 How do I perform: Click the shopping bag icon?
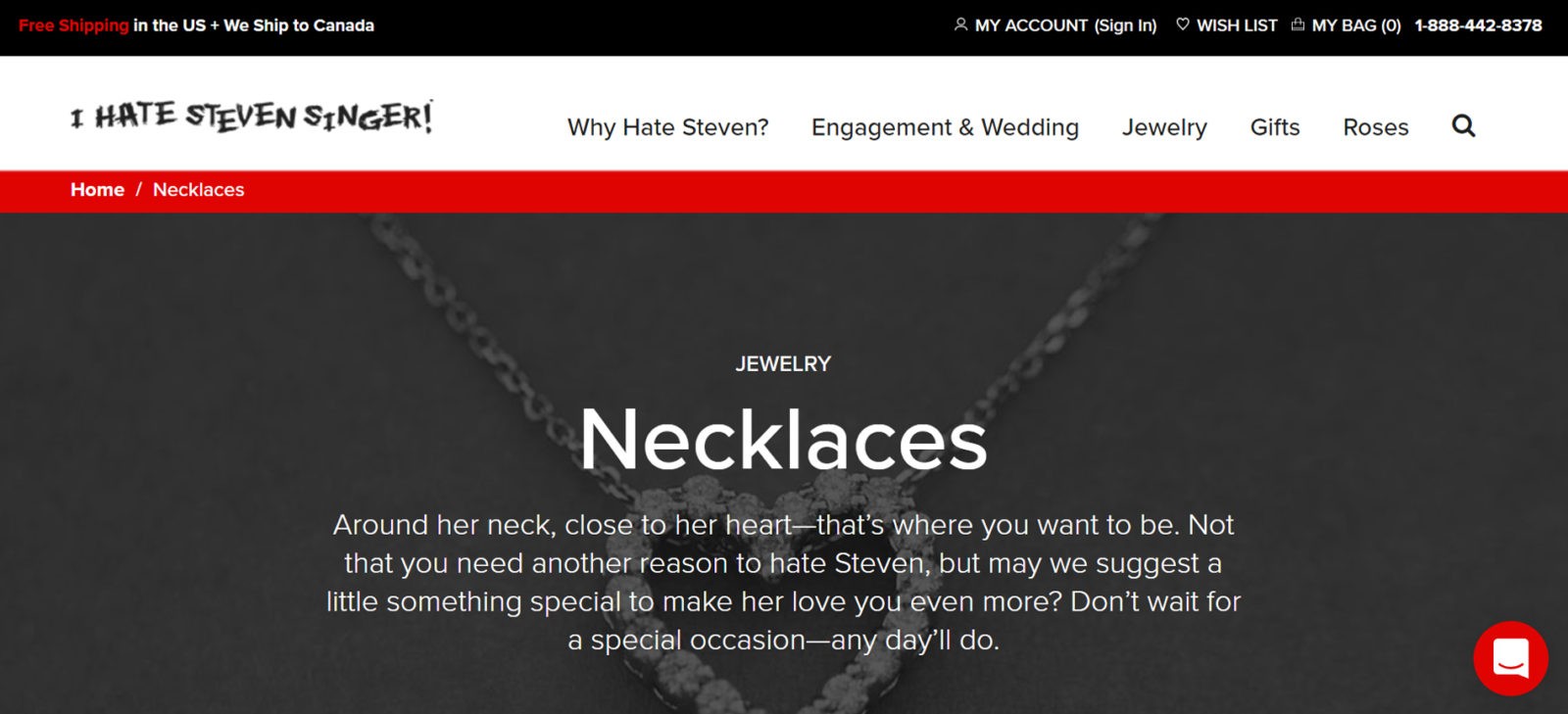pos(1298,24)
